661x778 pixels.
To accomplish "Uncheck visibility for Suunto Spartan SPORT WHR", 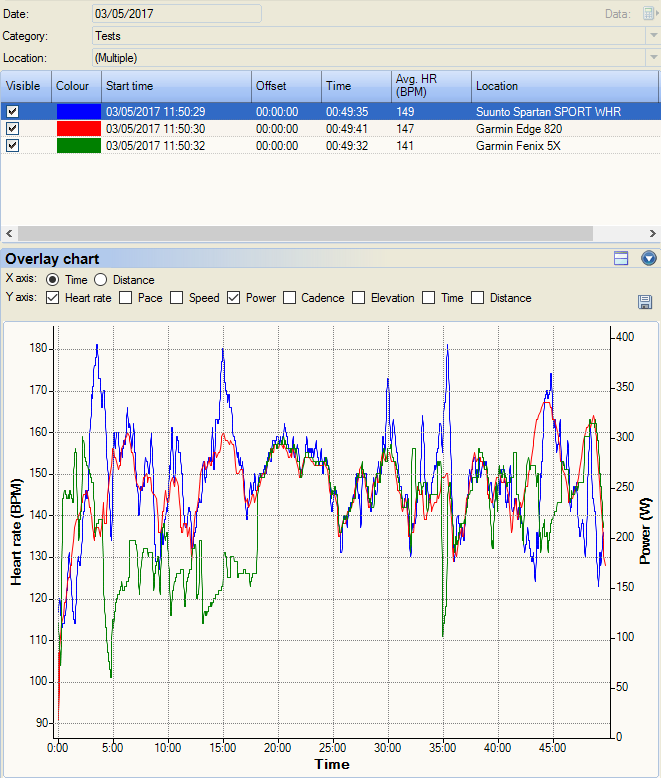I will tap(13, 112).
